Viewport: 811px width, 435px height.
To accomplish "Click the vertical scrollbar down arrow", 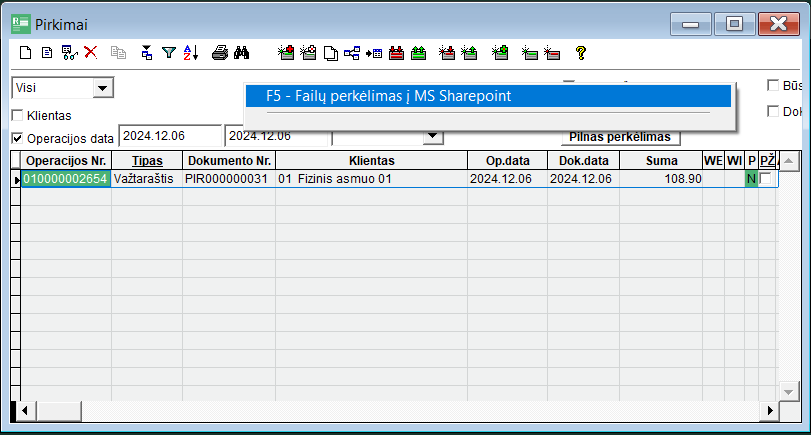I will (x=788, y=392).
